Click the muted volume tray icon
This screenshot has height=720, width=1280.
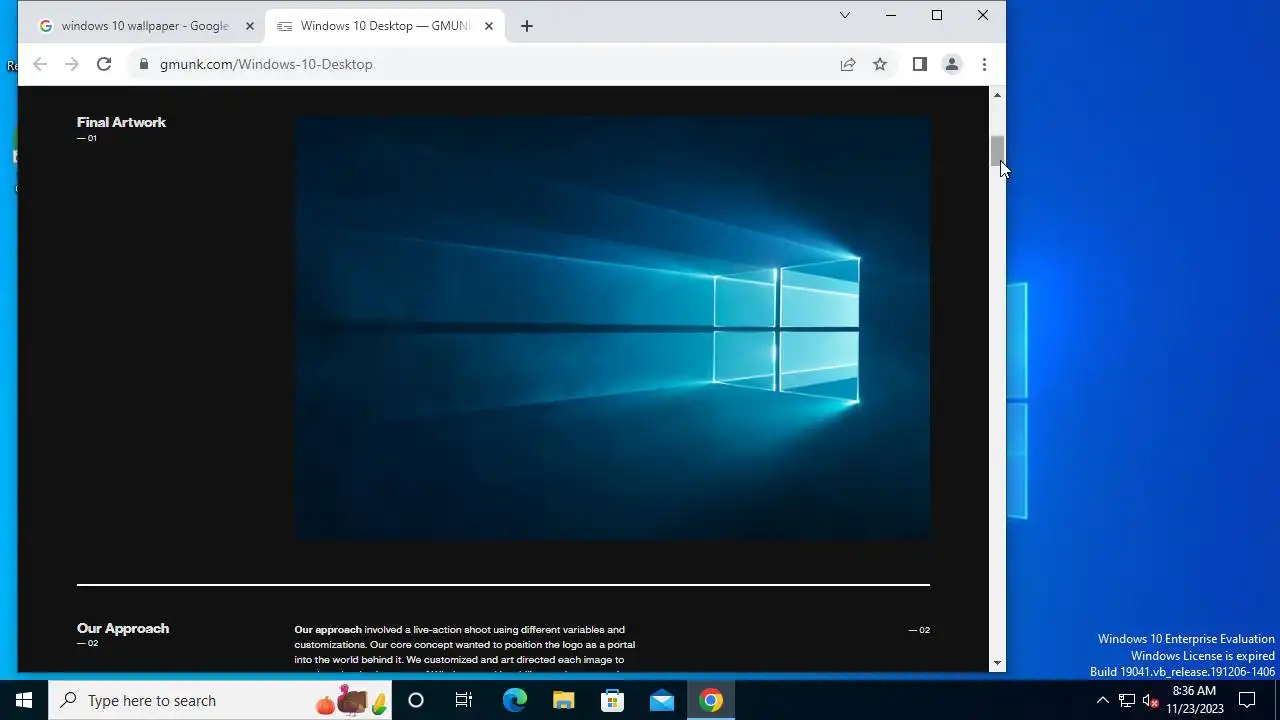(x=1150, y=700)
